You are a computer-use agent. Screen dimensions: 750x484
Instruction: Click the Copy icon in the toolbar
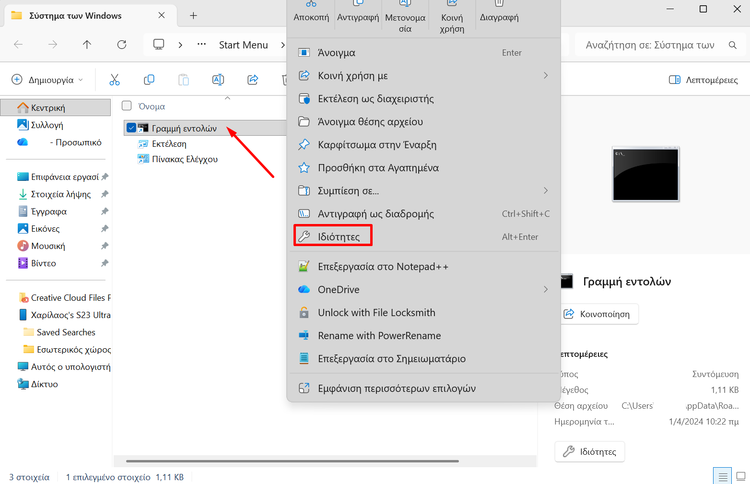149,80
